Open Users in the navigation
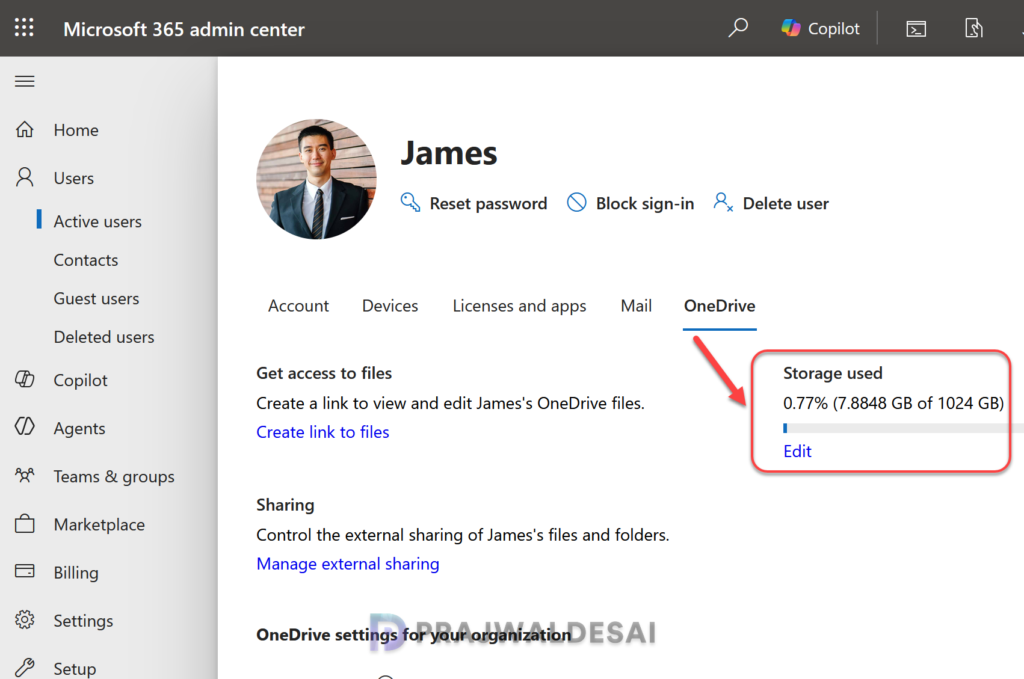The image size is (1024, 679). point(74,178)
